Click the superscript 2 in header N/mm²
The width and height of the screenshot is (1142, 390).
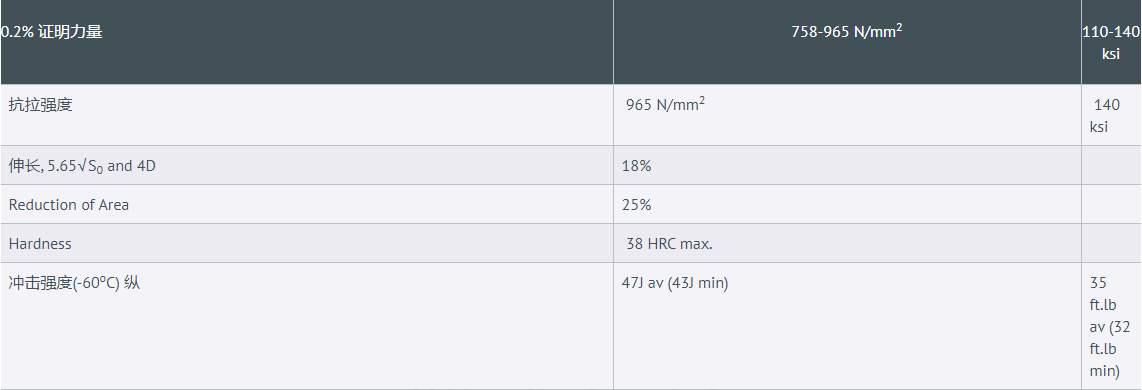click(899, 27)
